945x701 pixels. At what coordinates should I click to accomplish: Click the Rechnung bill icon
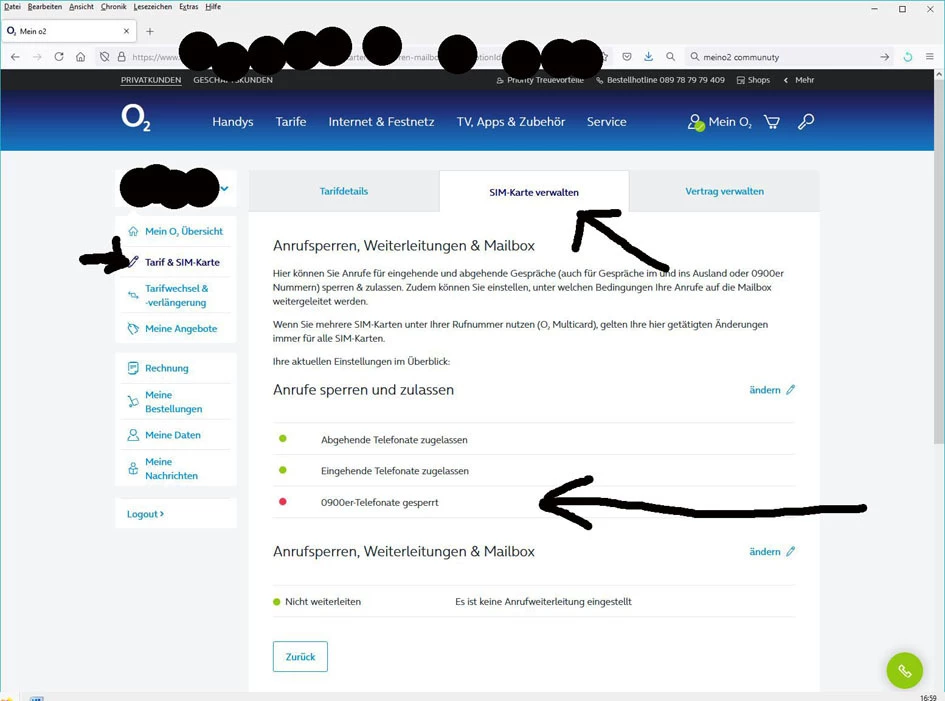pyautogui.click(x=133, y=368)
